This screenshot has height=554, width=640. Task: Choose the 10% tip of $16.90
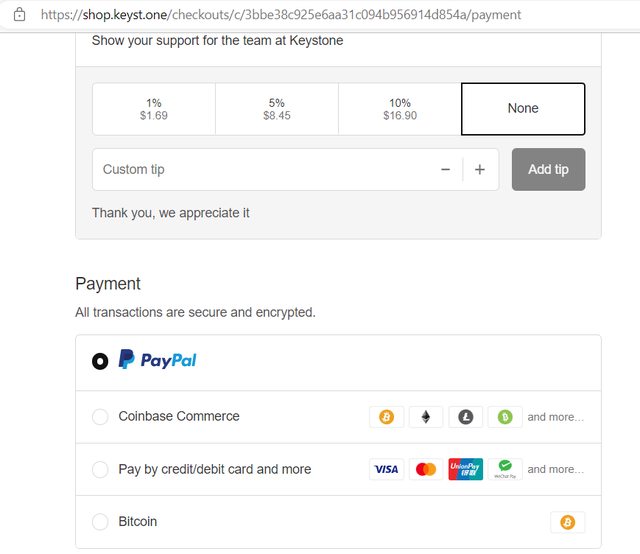[400, 109]
